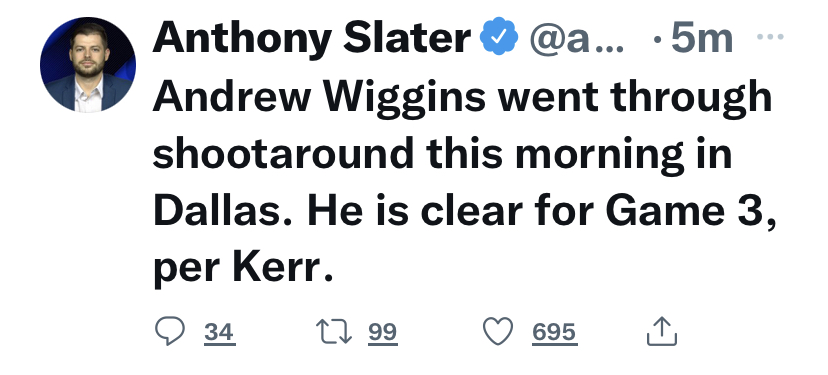Click the word Dallas in tweet
Viewport: 828px width, 375px height.
[222, 211]
